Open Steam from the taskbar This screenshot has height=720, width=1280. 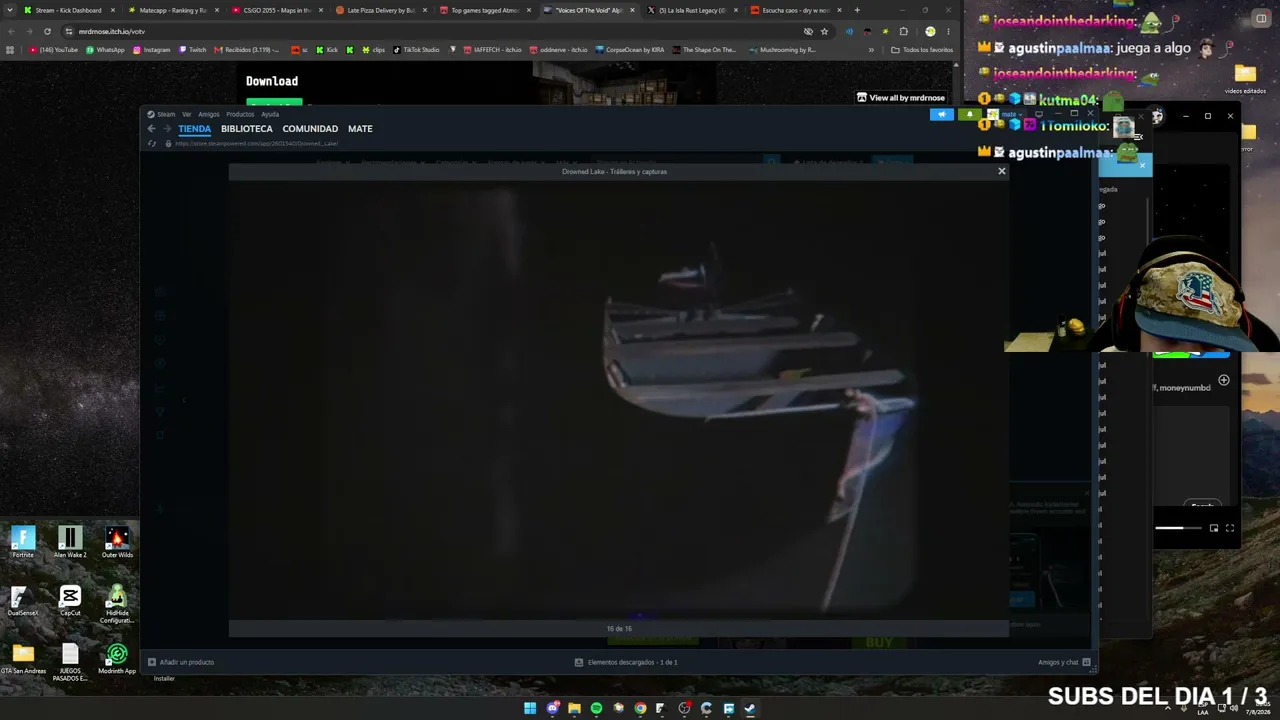click(x=750, y=708)
